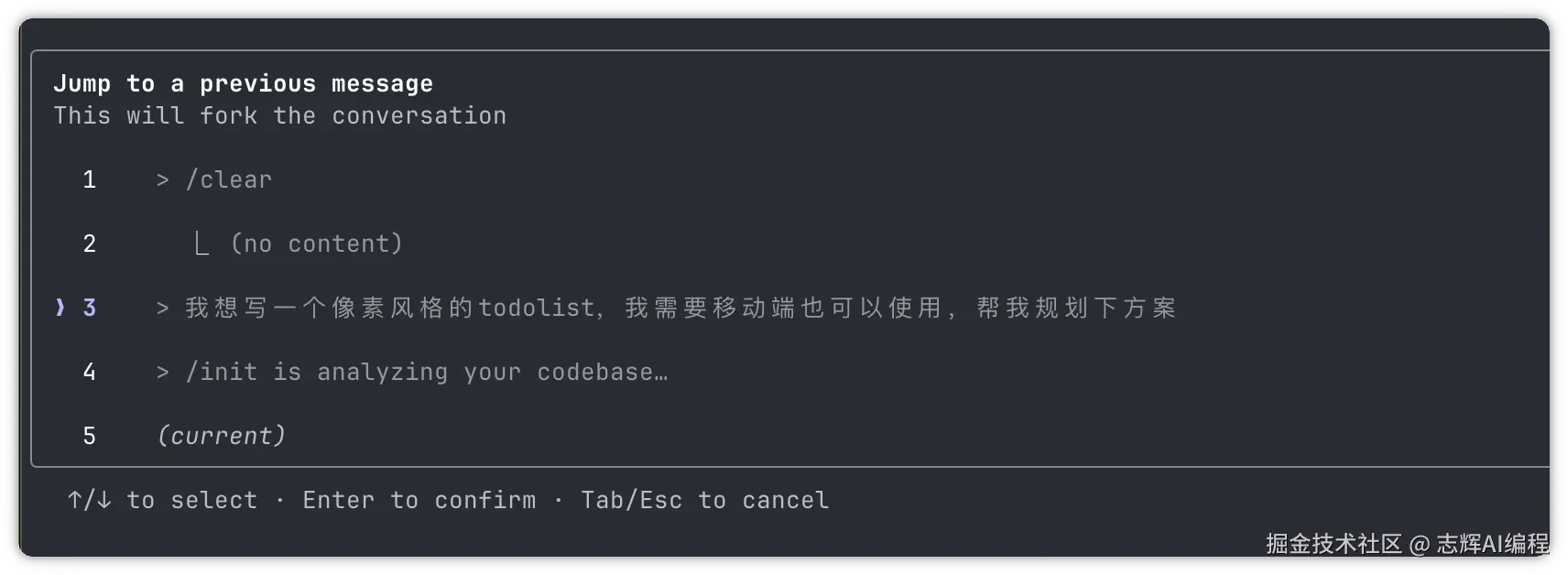Click the selection pointer beside message 3
The image size is (1568, 575).
pyautogui.click(x=60, y=308)
